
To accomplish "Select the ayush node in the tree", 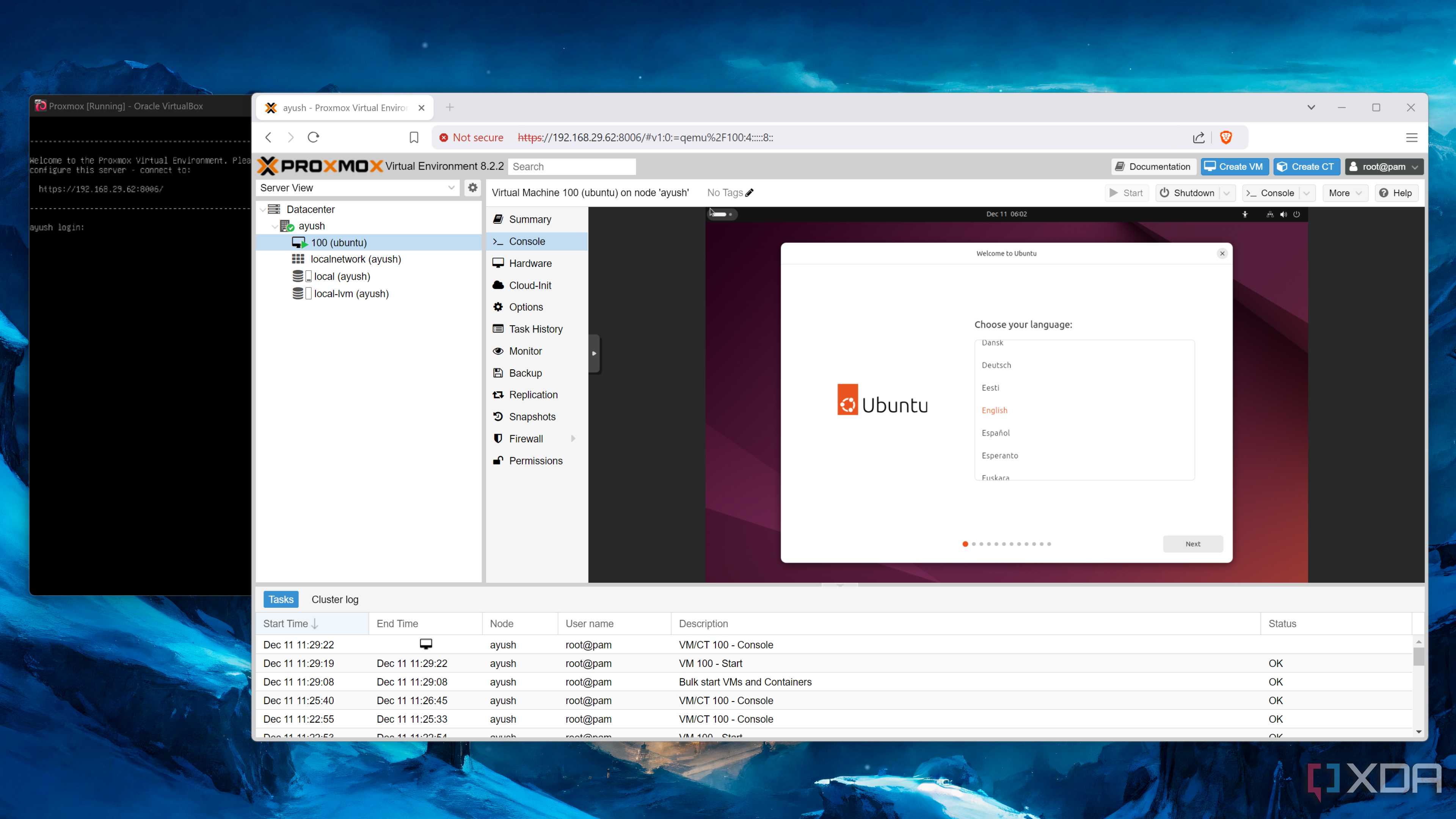I will click(x=311, y=226).
